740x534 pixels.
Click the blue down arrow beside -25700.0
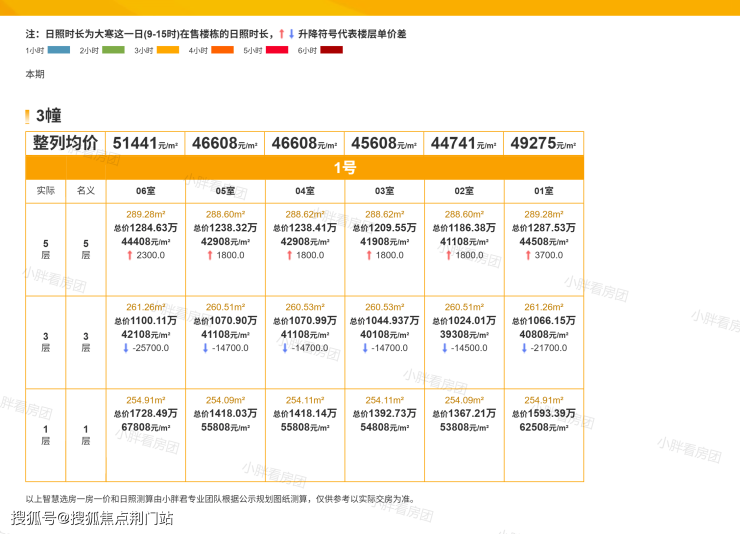124,348
